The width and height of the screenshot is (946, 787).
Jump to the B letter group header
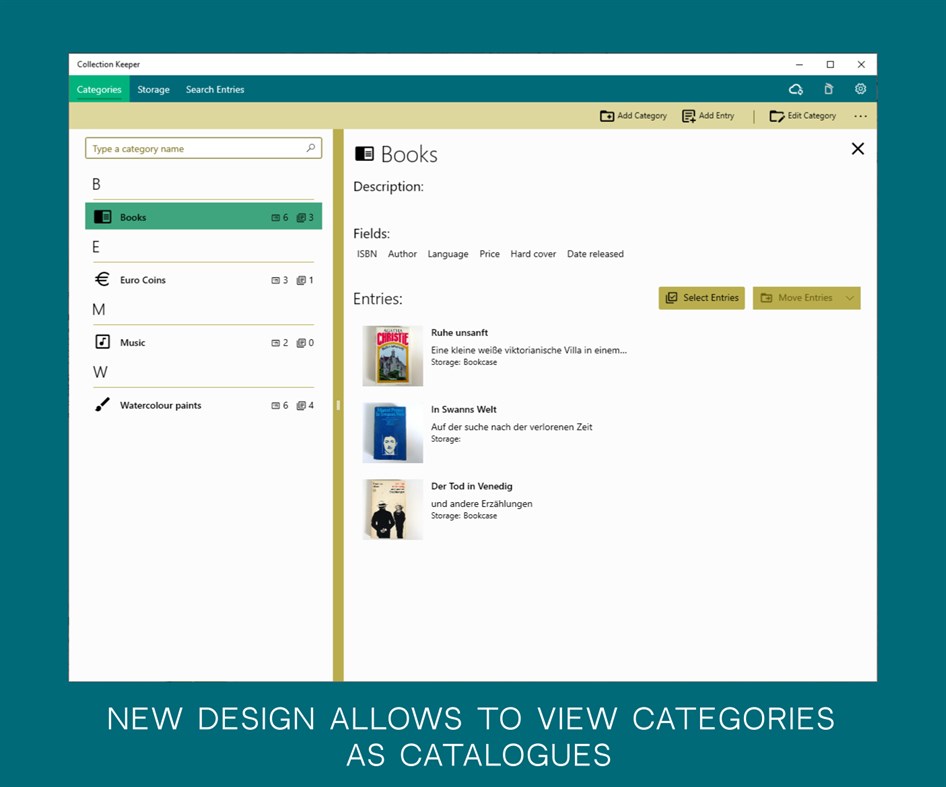96,184
